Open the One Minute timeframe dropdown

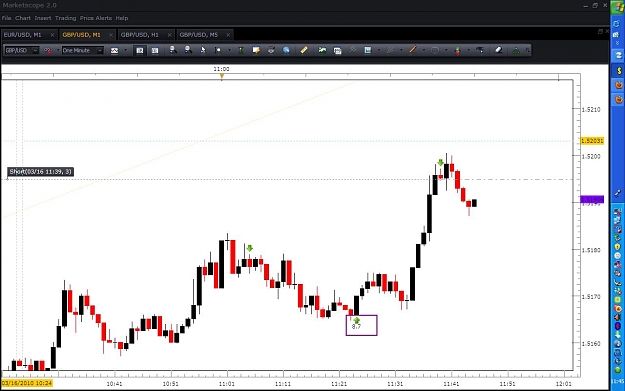[x=83, y=51]
